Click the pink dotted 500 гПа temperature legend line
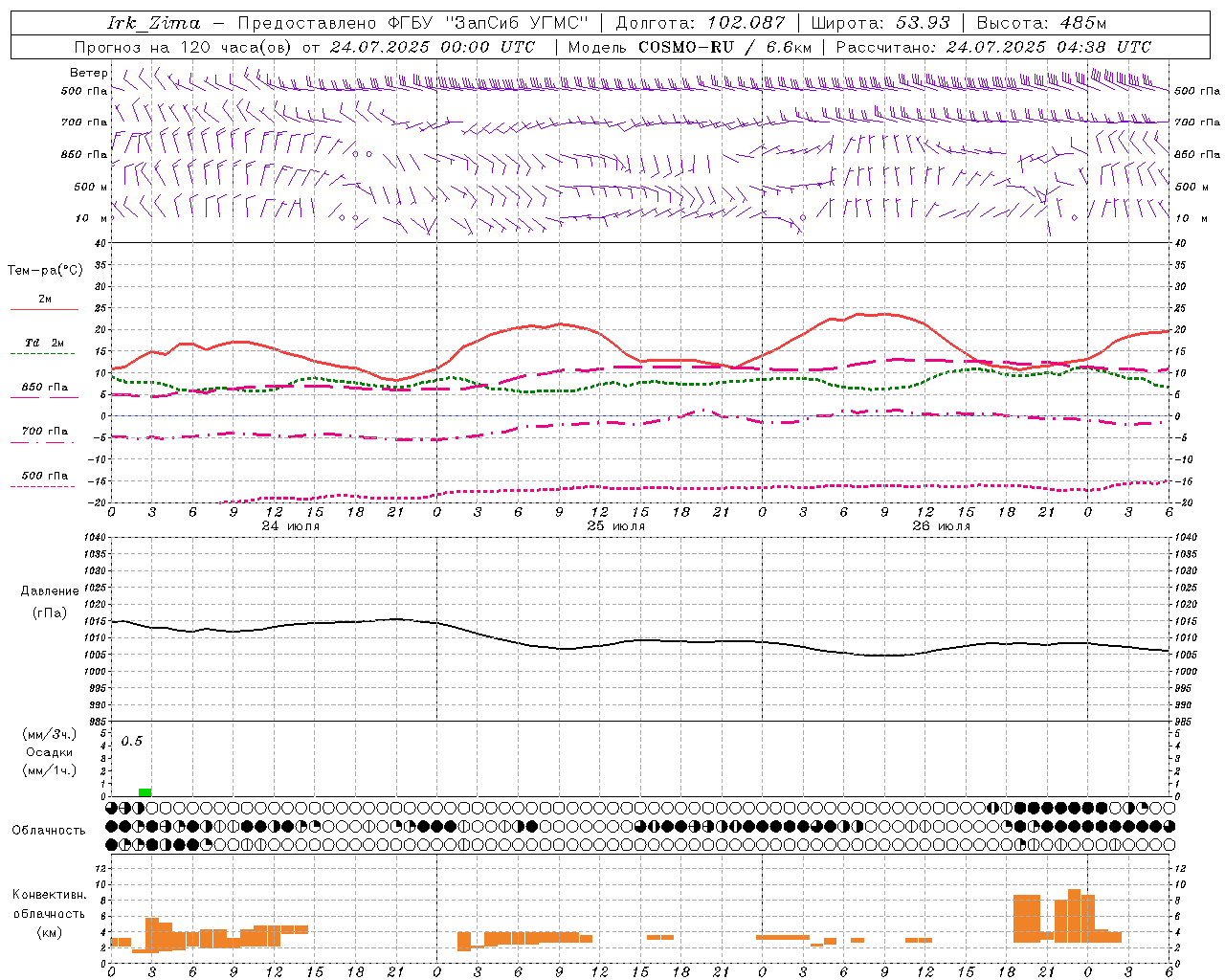The width and height of the screenshot is (1225, 980). (x=42, y=486)
